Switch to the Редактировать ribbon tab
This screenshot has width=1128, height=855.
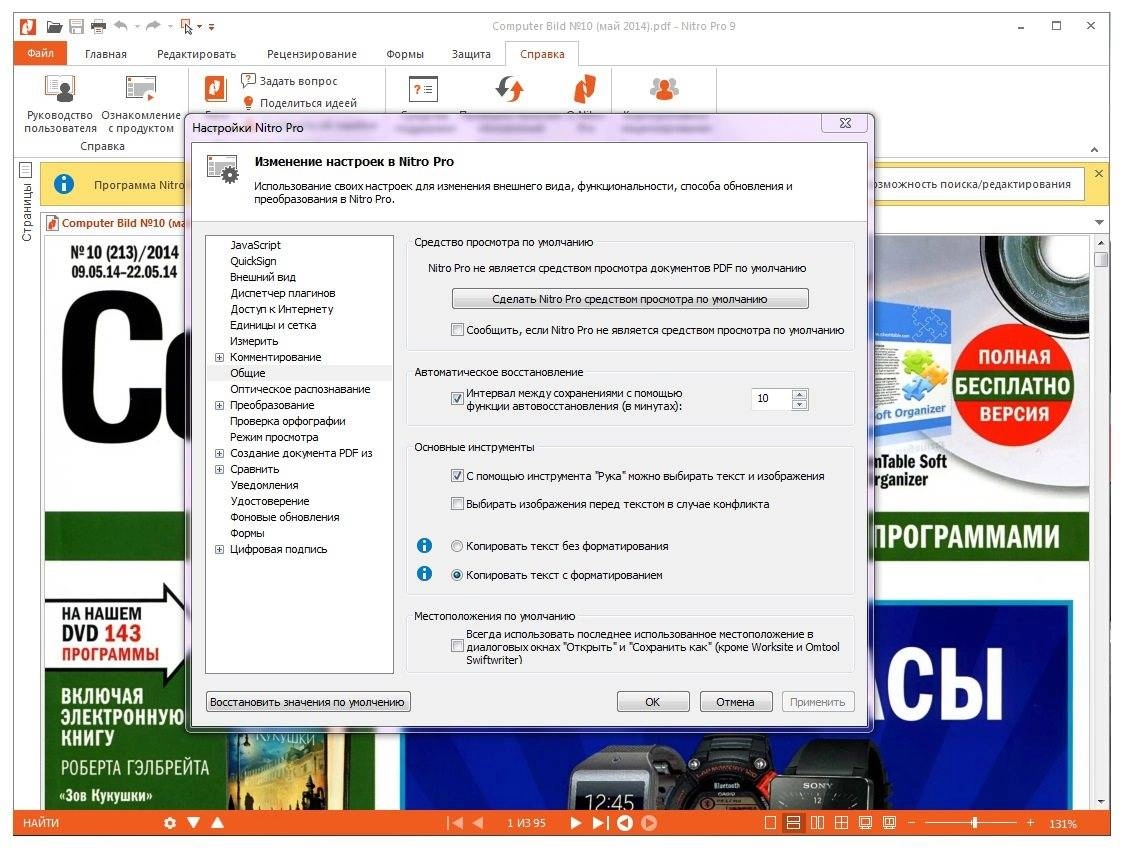(x=196, y=54)
